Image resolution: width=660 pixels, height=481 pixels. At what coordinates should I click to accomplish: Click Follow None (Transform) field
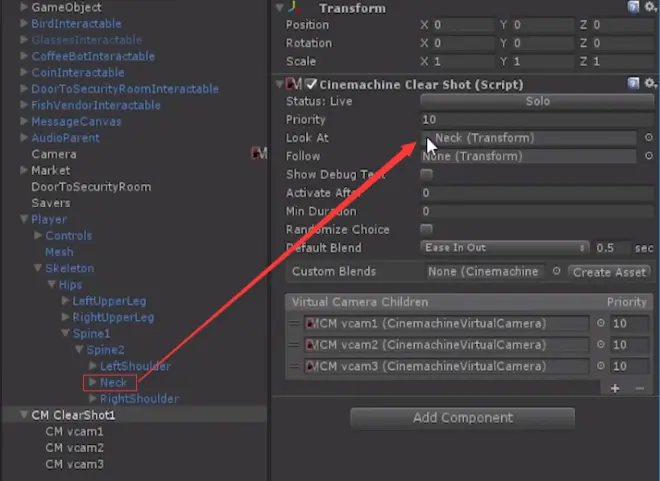pyautogui.click(x=529, y=156)
